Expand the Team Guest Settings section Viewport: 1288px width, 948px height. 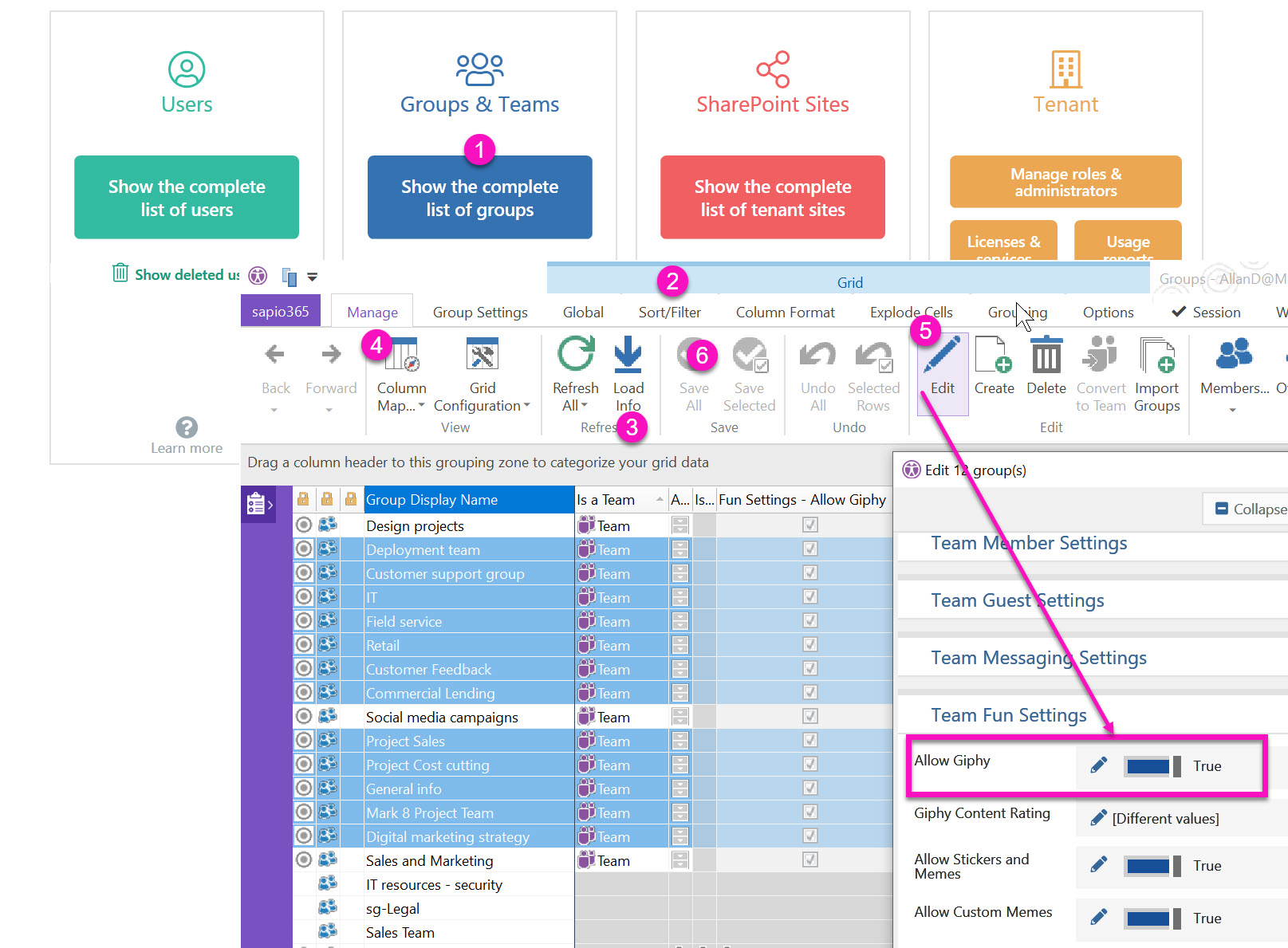(1017, 600)
